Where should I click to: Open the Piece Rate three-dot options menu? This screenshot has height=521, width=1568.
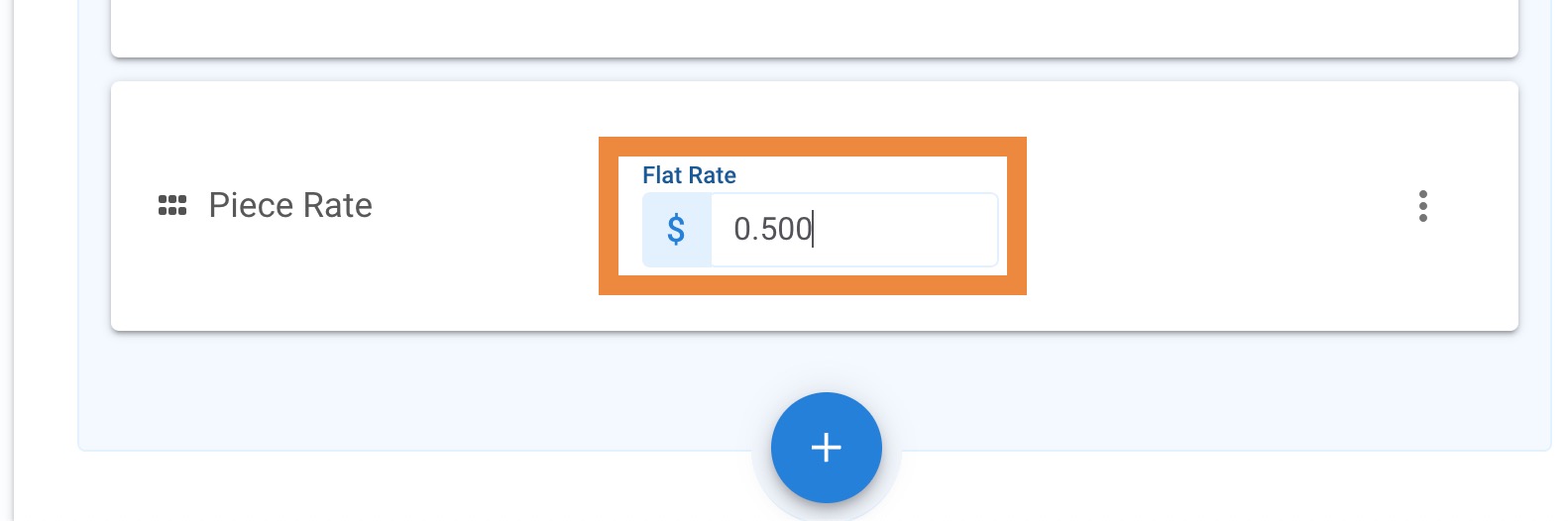[x=1422, y=206]
